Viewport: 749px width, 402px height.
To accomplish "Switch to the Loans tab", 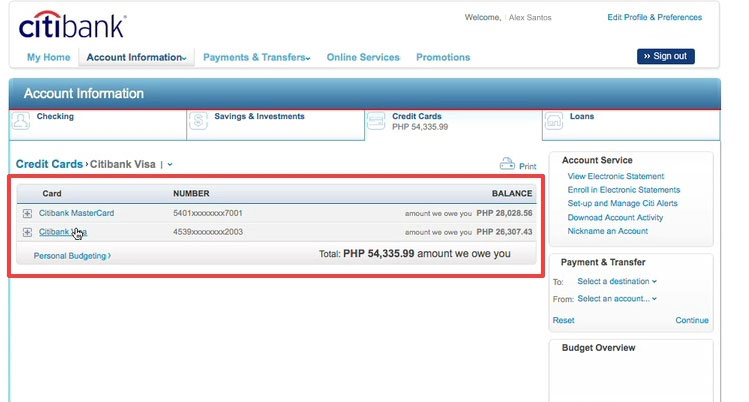I will click(x=631, y=125).
